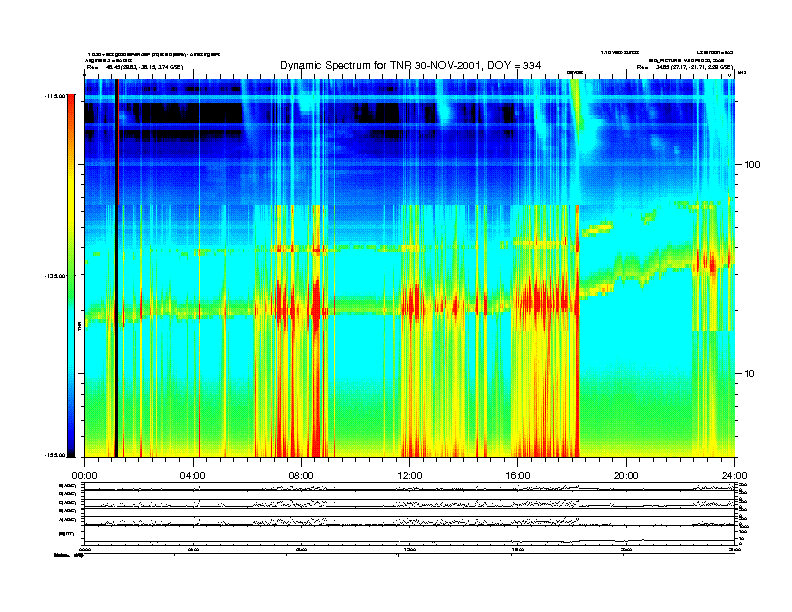This screenshot has width=792, height=612.
Task: Click the black vertical data gap stripe
Action: pyautogui.click(x=116, y=268)
